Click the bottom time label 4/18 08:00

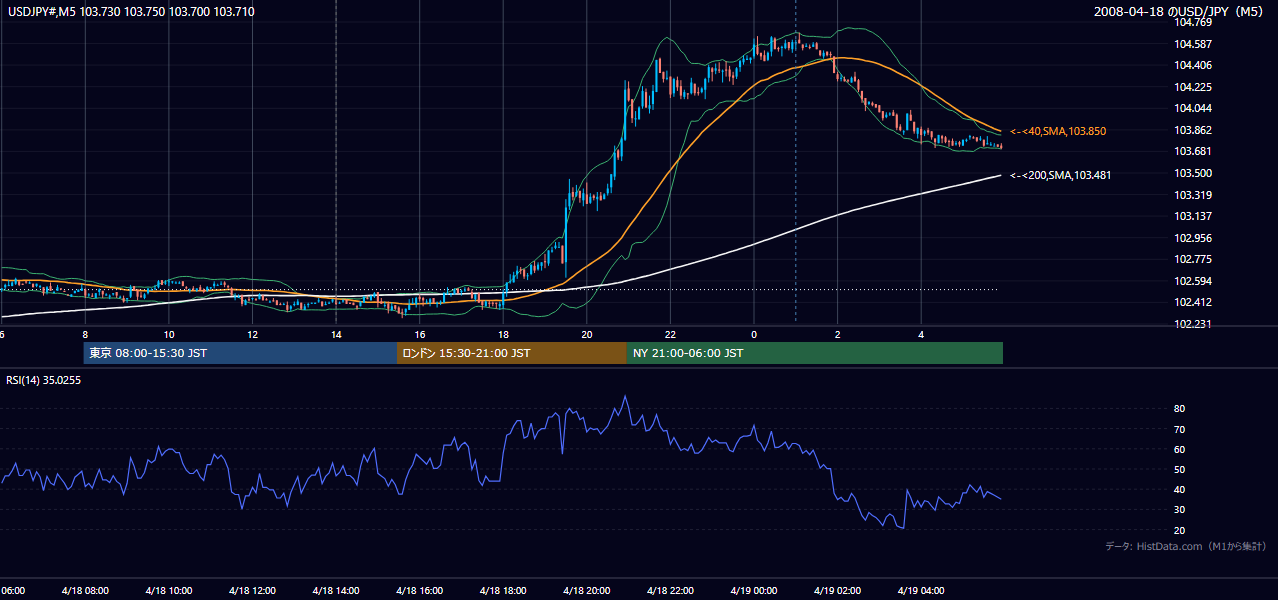[84, 591]
